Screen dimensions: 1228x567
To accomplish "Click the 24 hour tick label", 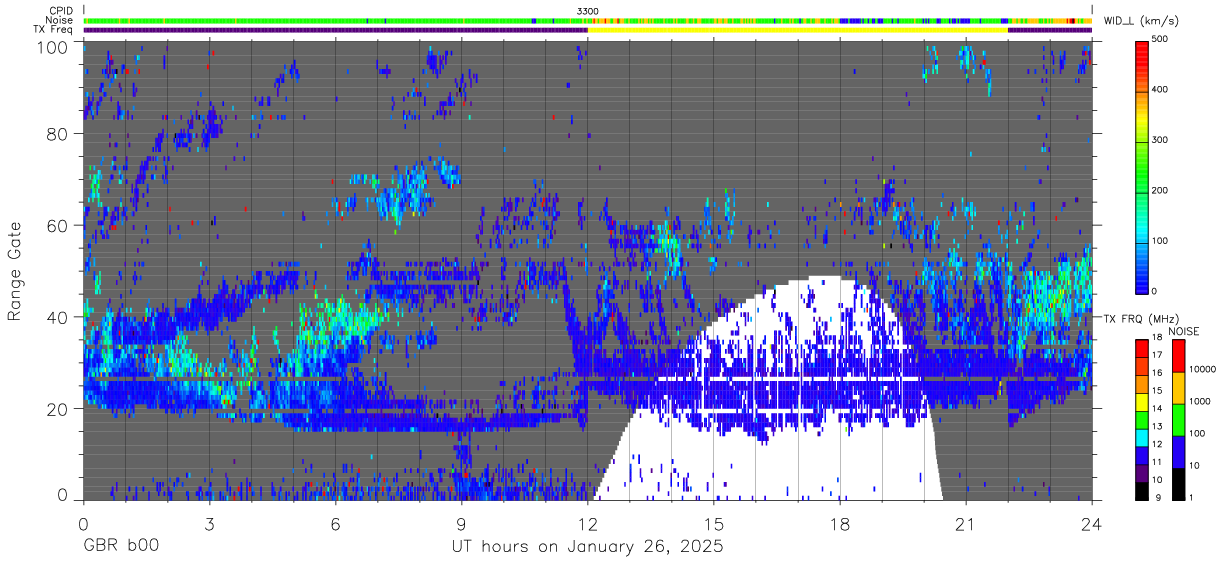I will point(1091,524).
